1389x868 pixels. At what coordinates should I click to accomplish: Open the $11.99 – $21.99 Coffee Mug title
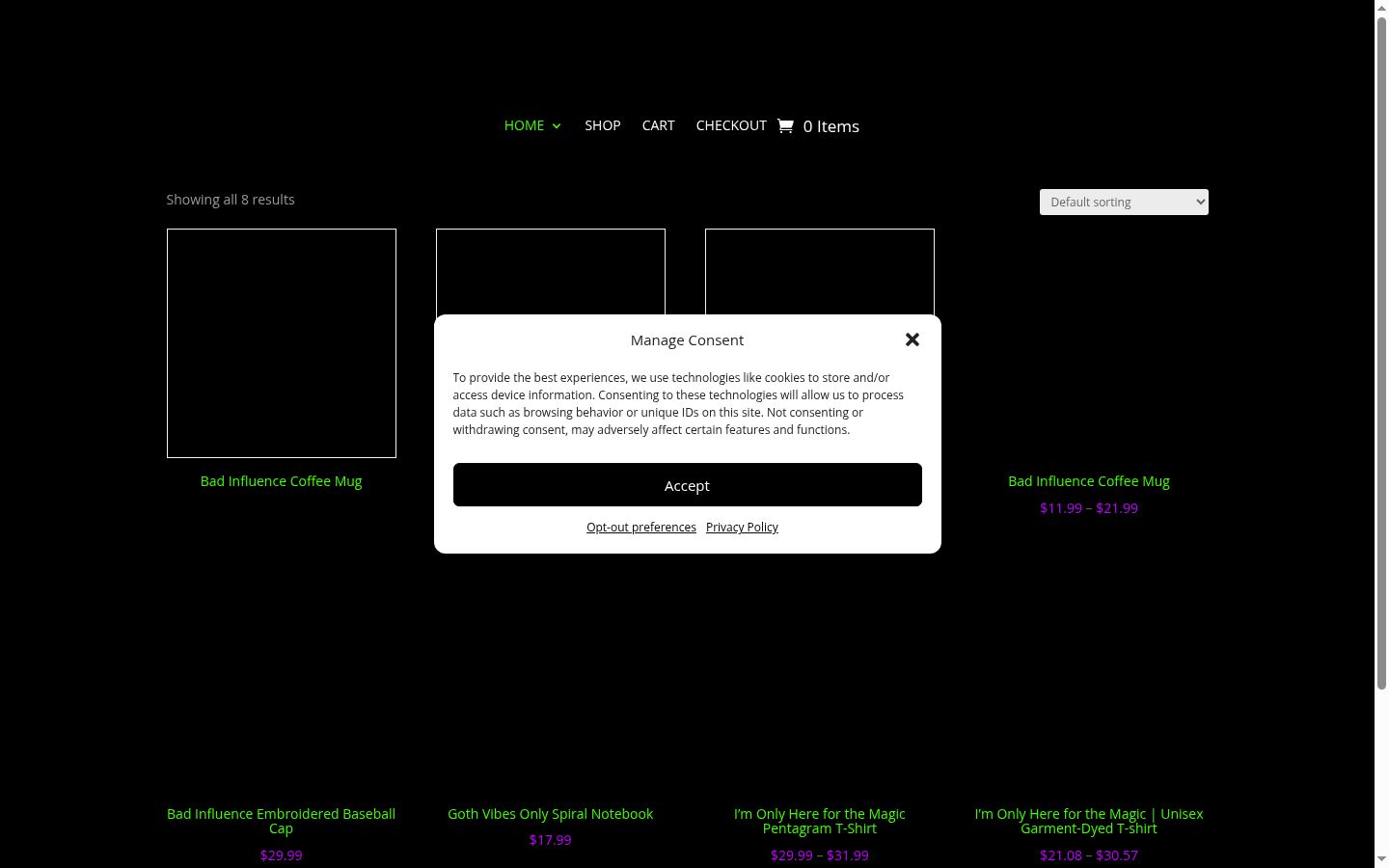click(1088, 481)
